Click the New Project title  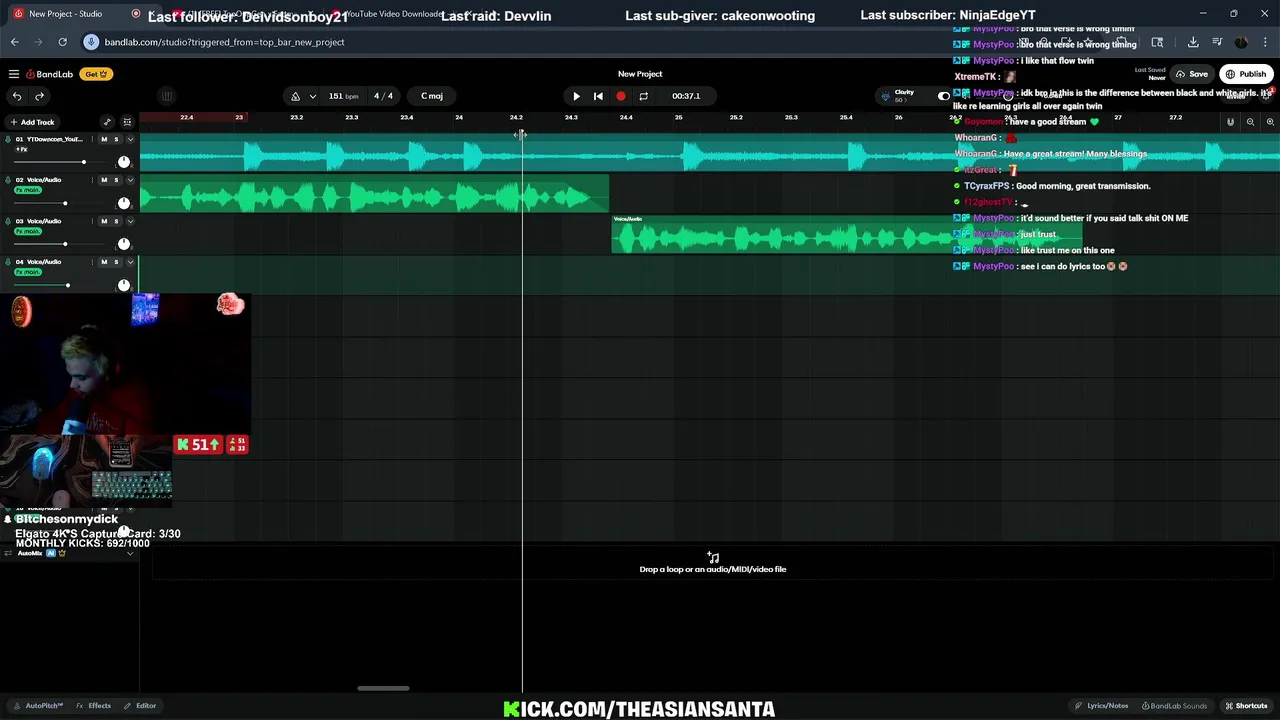click(x=640, y=74)
